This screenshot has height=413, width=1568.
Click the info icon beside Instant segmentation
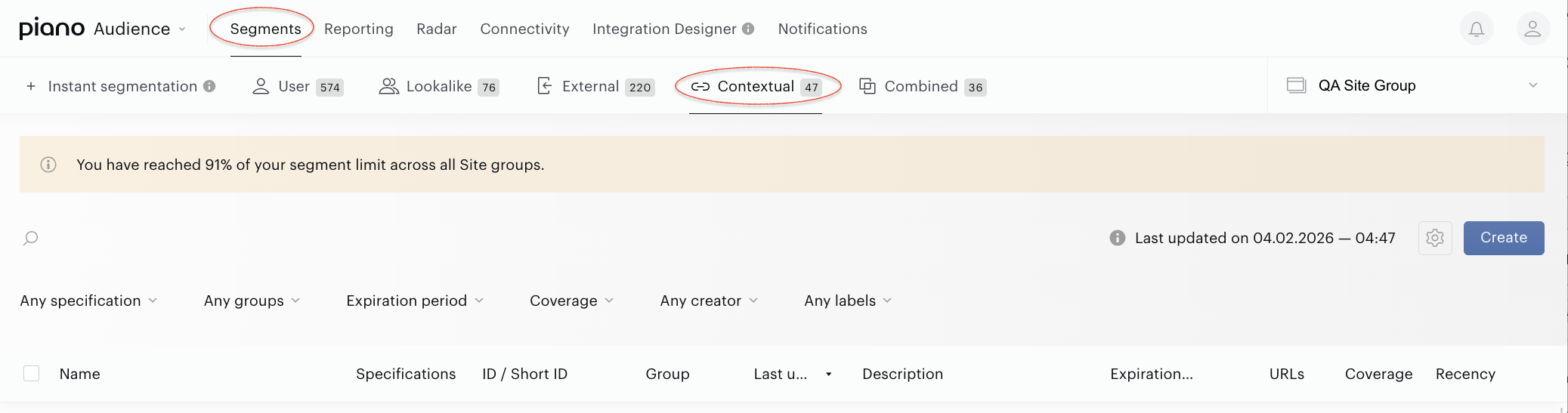(x=209, y=86)
